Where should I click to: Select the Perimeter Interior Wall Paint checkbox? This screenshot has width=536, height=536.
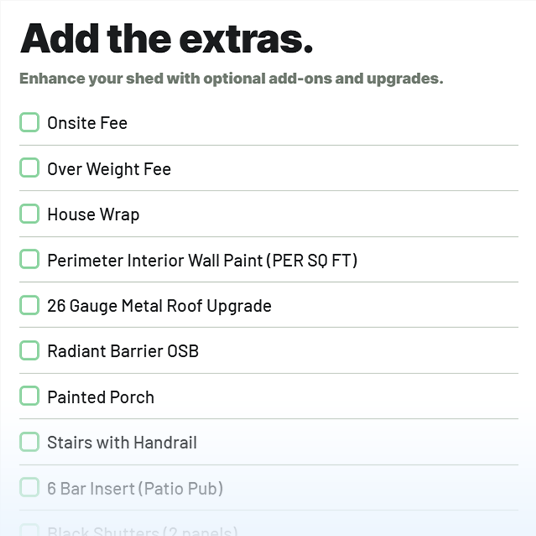coord(29,259)
